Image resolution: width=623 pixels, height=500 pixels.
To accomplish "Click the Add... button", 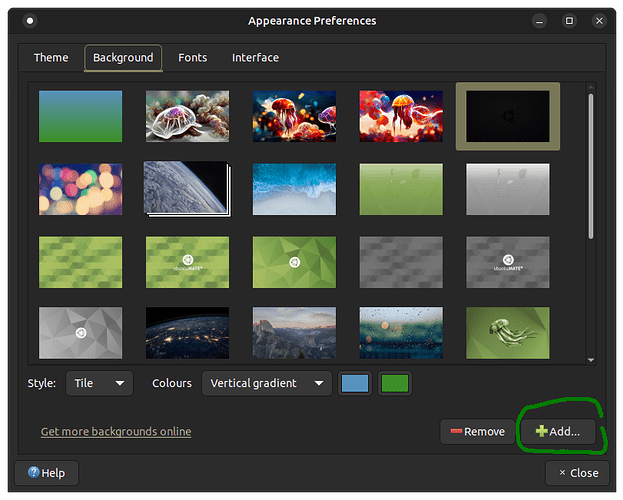I will click(557, 431).
